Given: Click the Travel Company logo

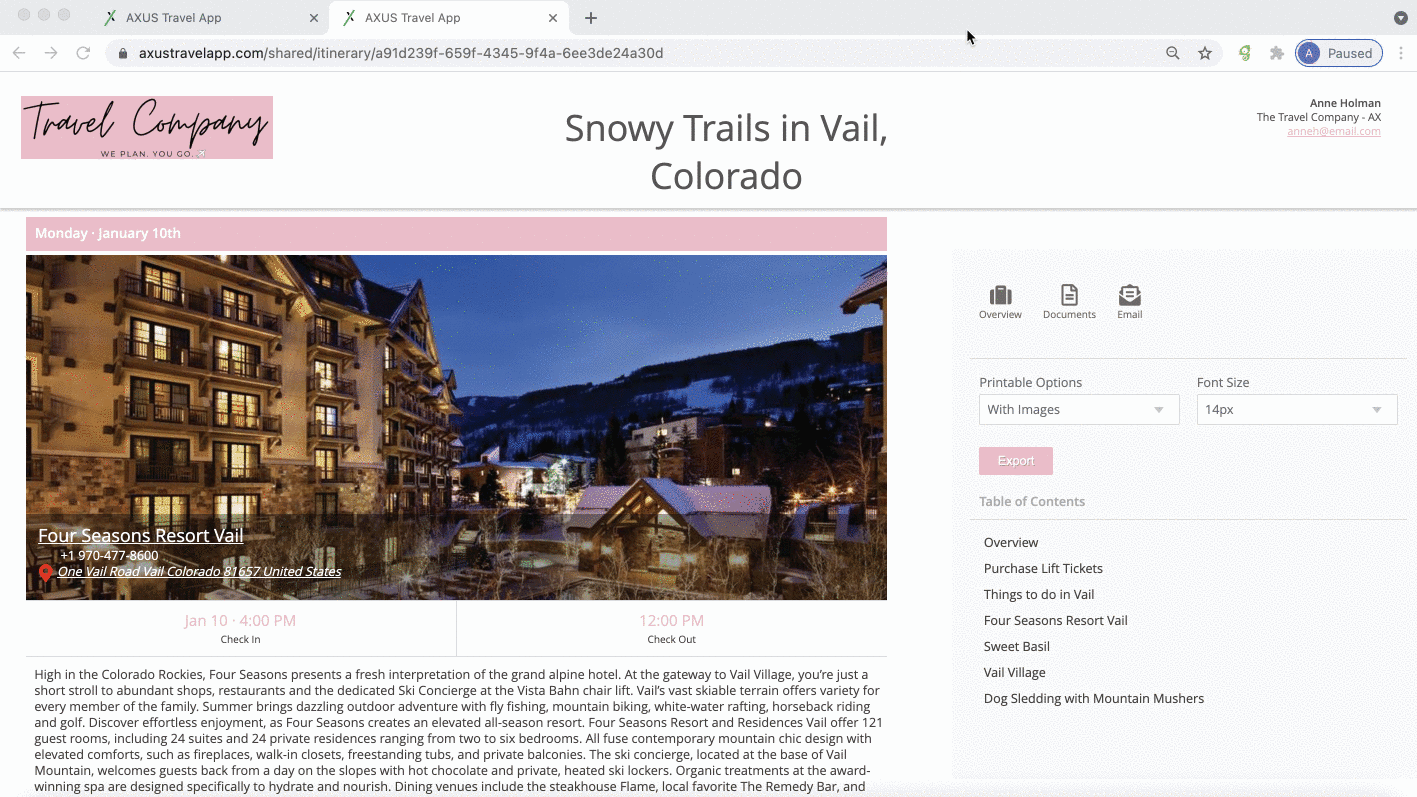Looking at the screenshot, I should (x=147, y=127).
